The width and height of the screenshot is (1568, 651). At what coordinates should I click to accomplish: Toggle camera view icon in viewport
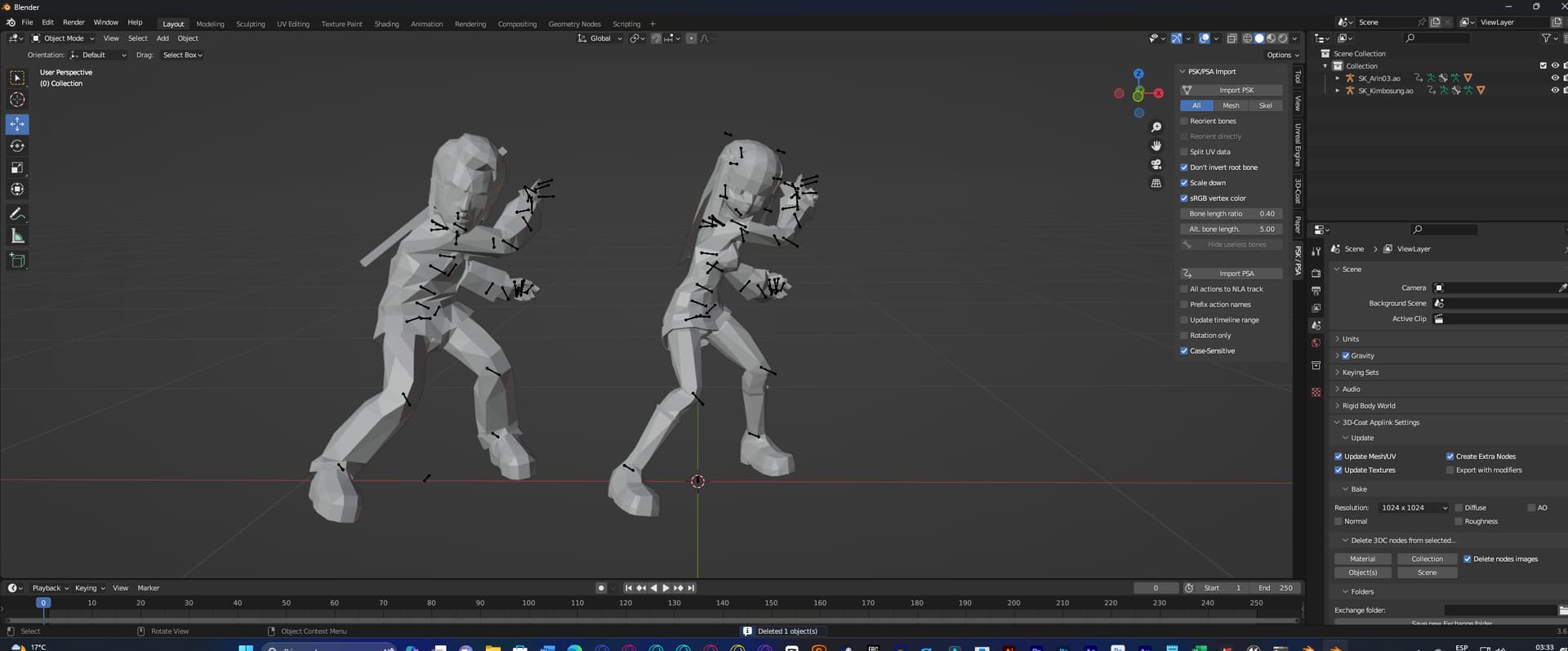[x=1156, y=164]
